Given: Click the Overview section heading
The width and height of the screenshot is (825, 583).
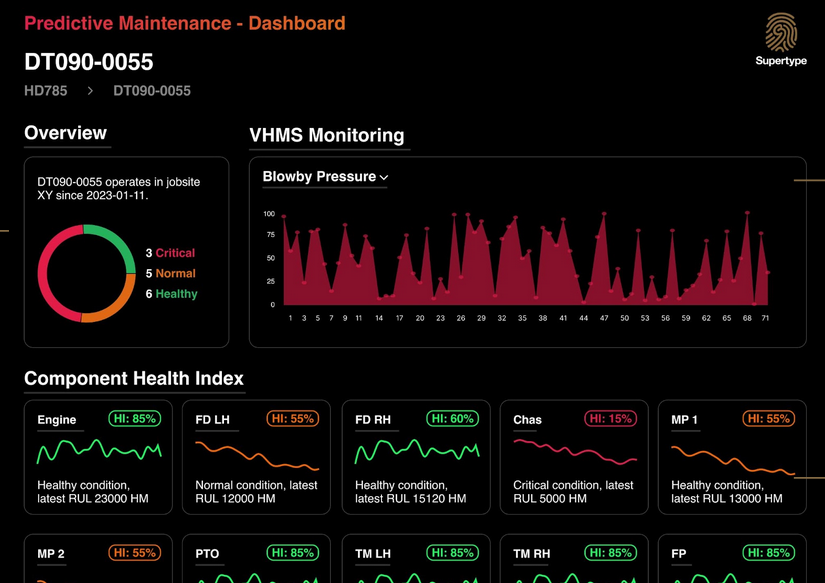Looking at the screenshot, I should click(66, 133).
